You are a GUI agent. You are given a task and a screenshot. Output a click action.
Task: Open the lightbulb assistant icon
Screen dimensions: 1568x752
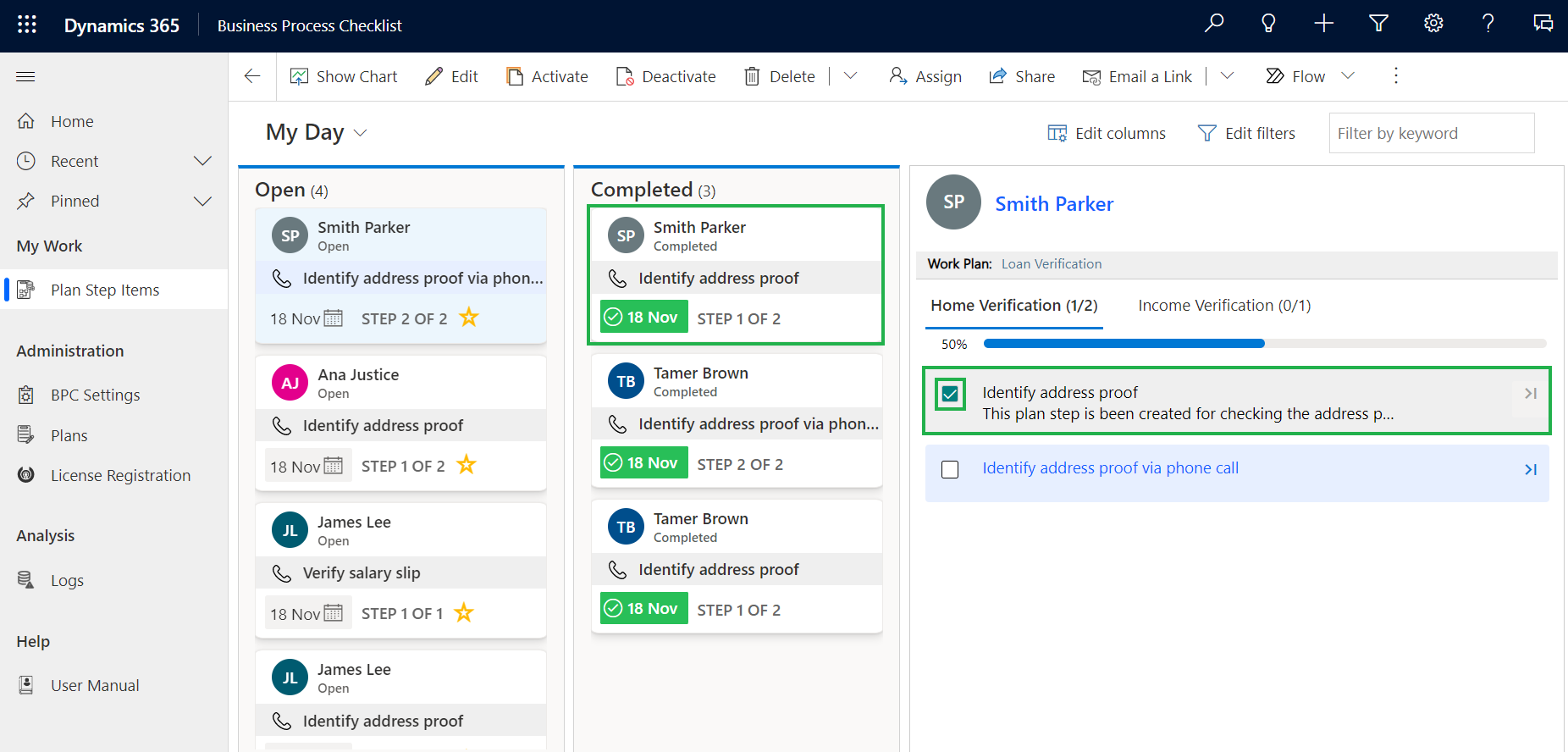(x=1268, y=24)
